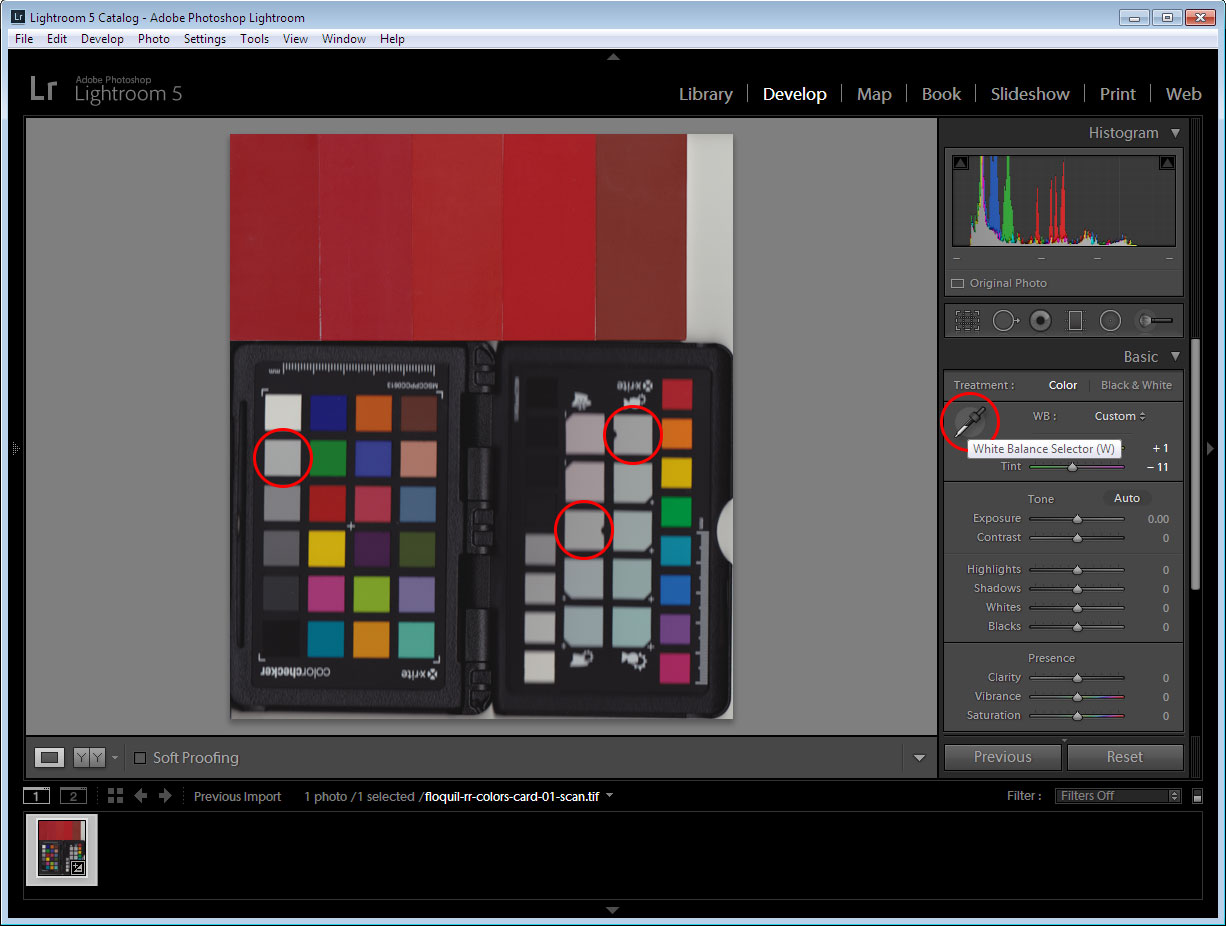Open the Tools menu
Viewport: 1226px width, 926px height.
(x=255, y=39)
